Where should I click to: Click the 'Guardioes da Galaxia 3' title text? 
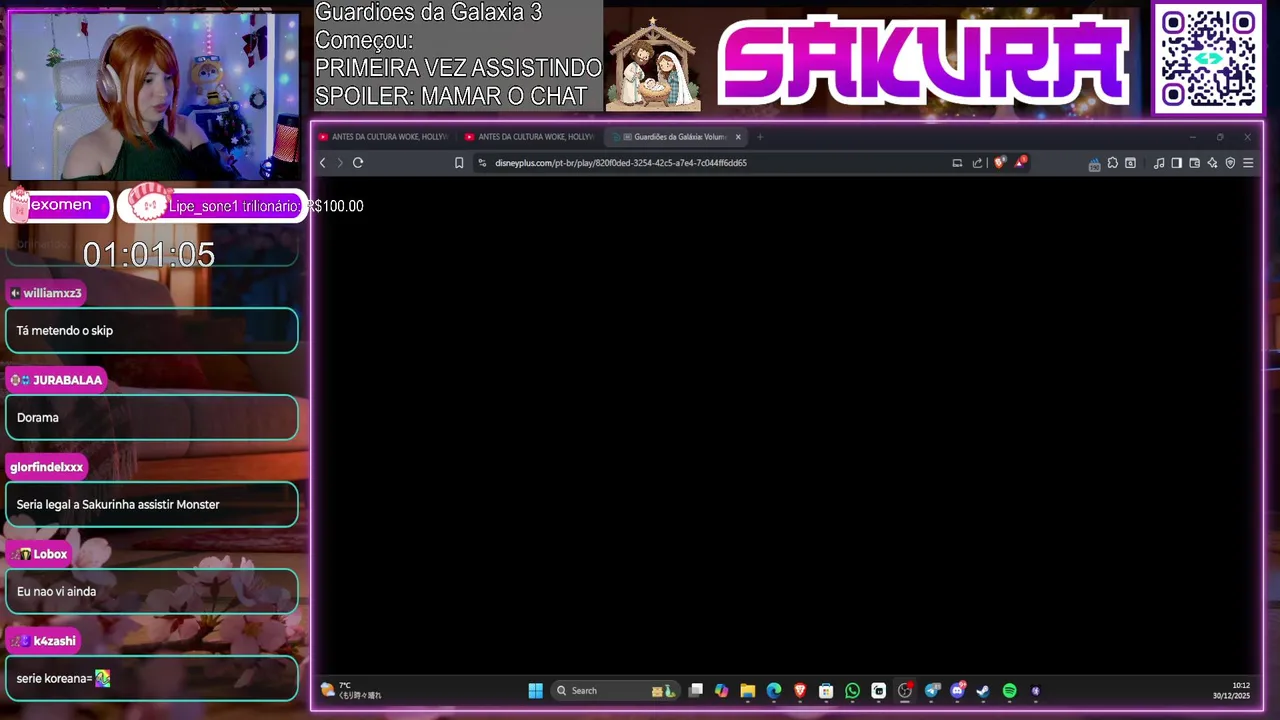point(428,12)
